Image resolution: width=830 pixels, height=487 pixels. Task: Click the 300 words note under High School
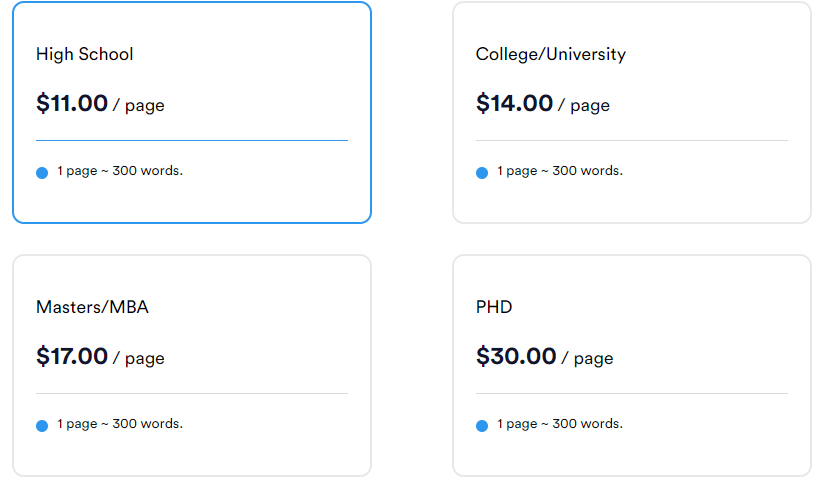120,171
